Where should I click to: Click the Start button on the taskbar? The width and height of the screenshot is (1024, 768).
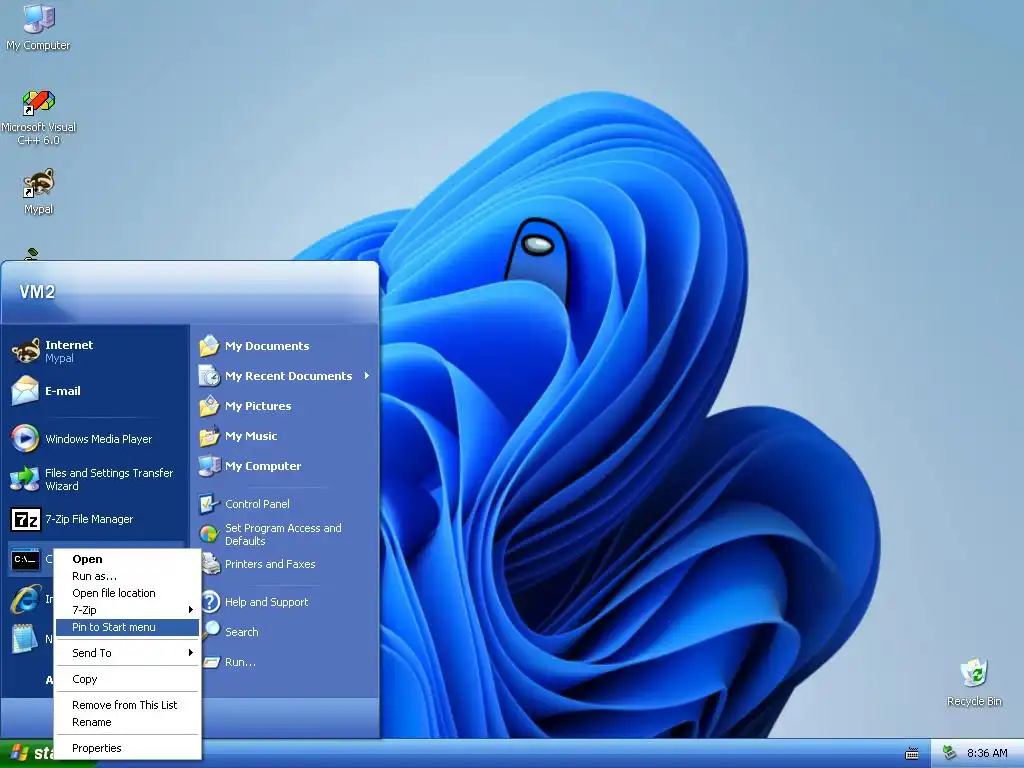[x=26, y=754]
